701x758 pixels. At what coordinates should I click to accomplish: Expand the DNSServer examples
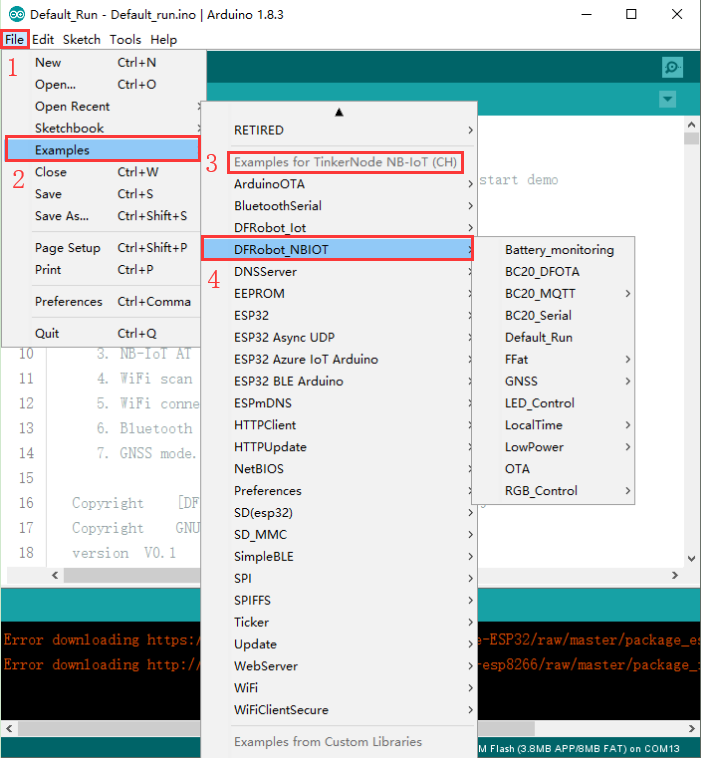[339, 272]
